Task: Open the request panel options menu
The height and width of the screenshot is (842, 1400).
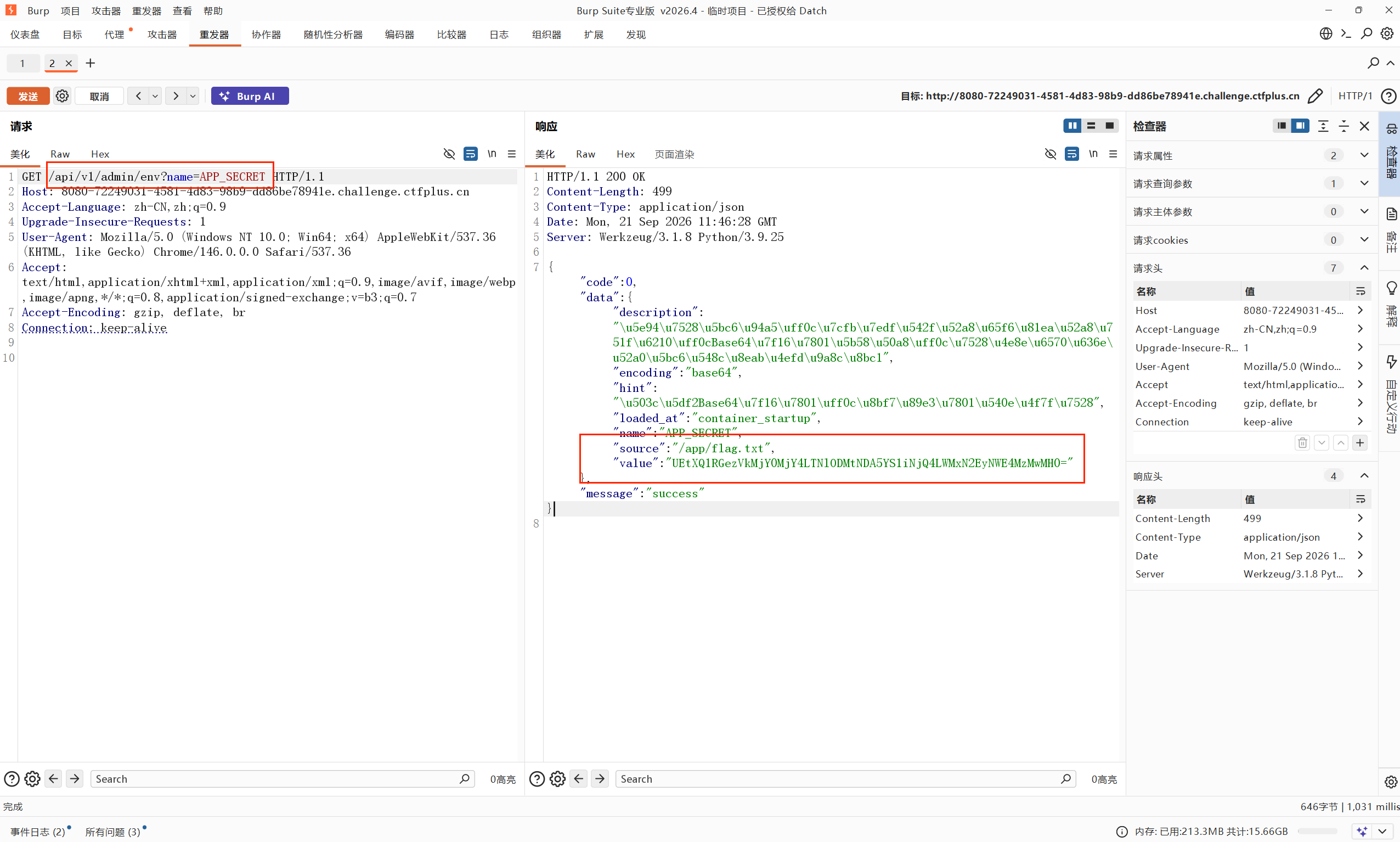Action: (512, 154)
